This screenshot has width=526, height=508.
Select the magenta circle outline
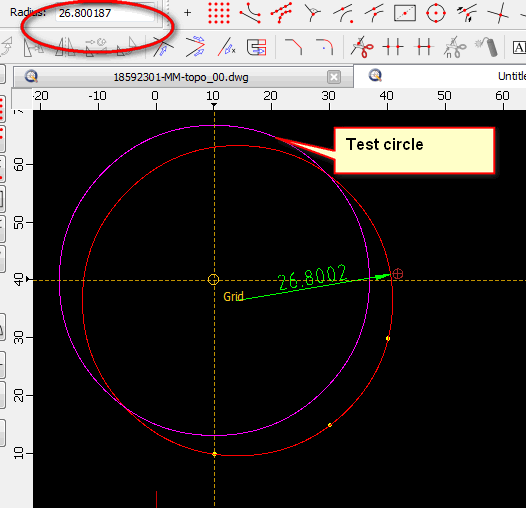[x=60, y=280]
